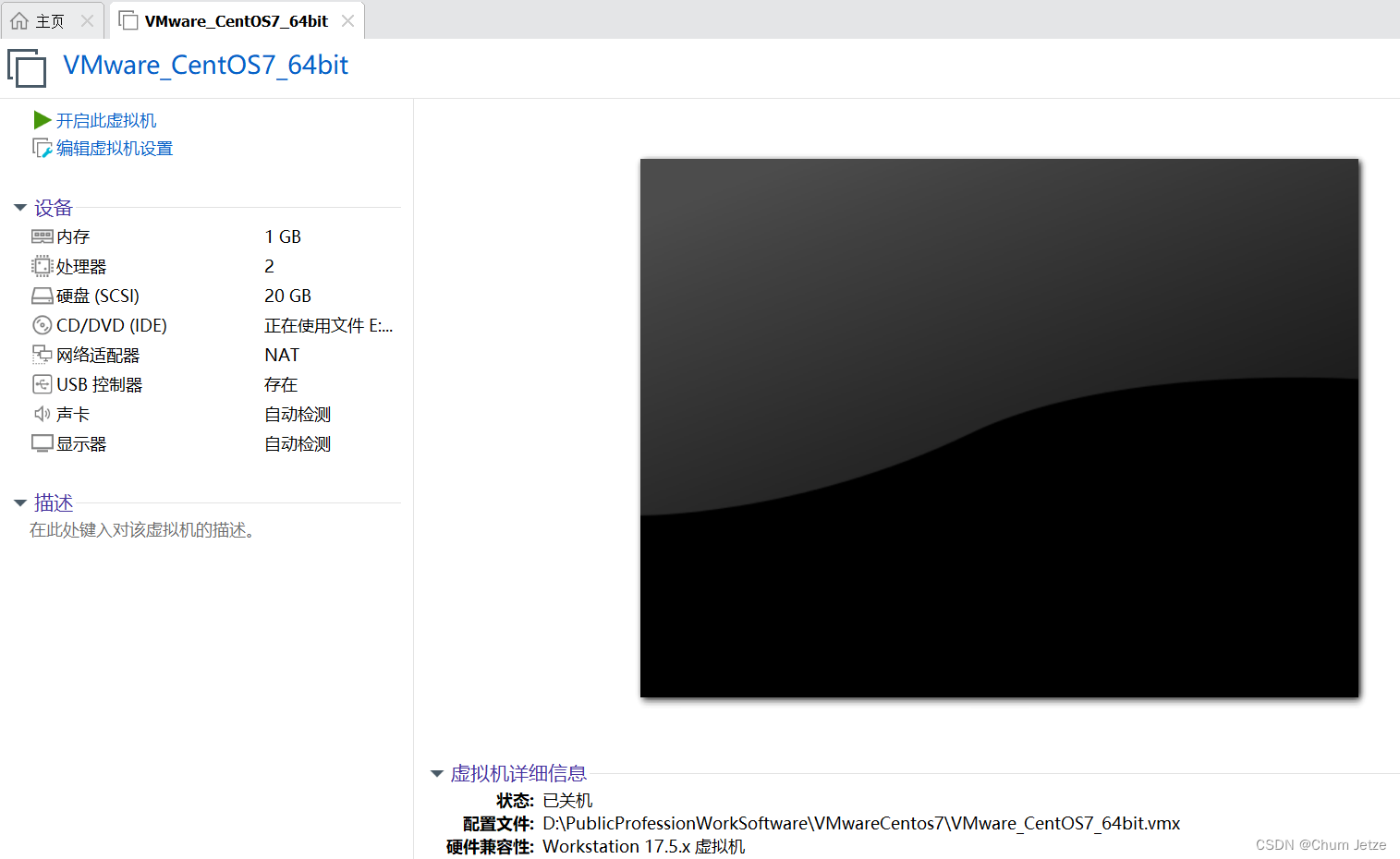Image resolution: width=1400 pixels, height=859 pixels.
Task: Click the 已关机 status value
Action: 567,801
